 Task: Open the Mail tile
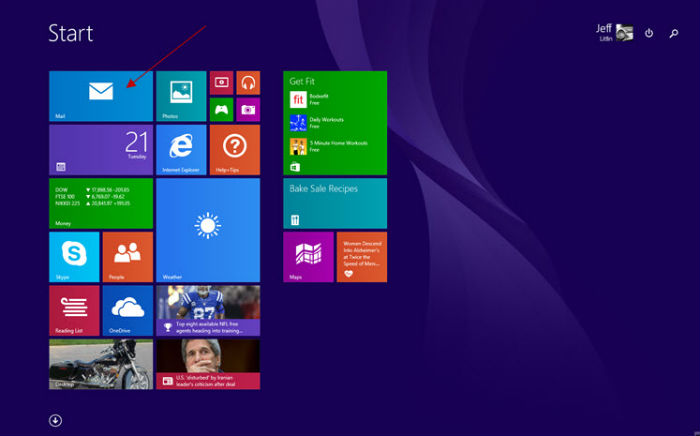[101, 96]
